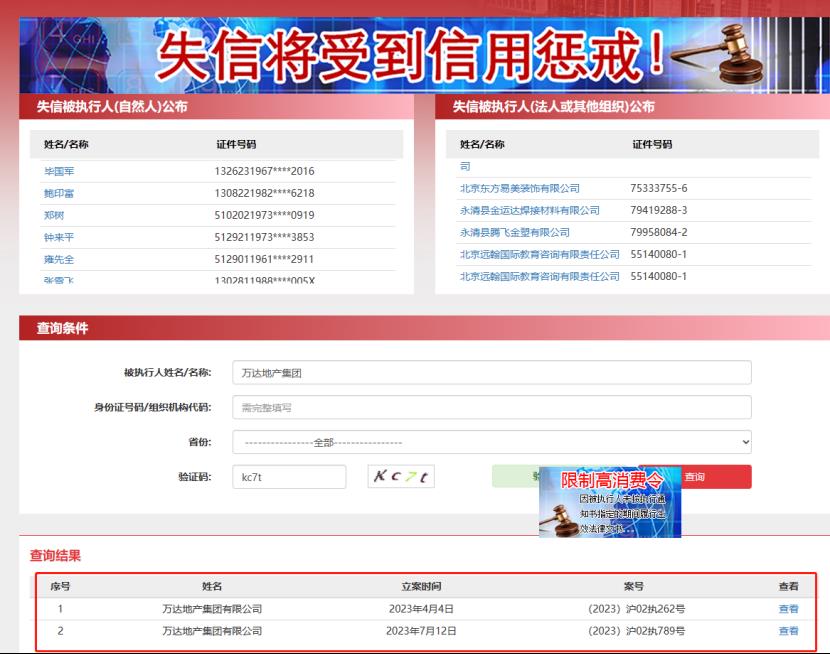Click the 验证码: field label
The width and height of the screenshot is (830, 654).
coord(195,477)
